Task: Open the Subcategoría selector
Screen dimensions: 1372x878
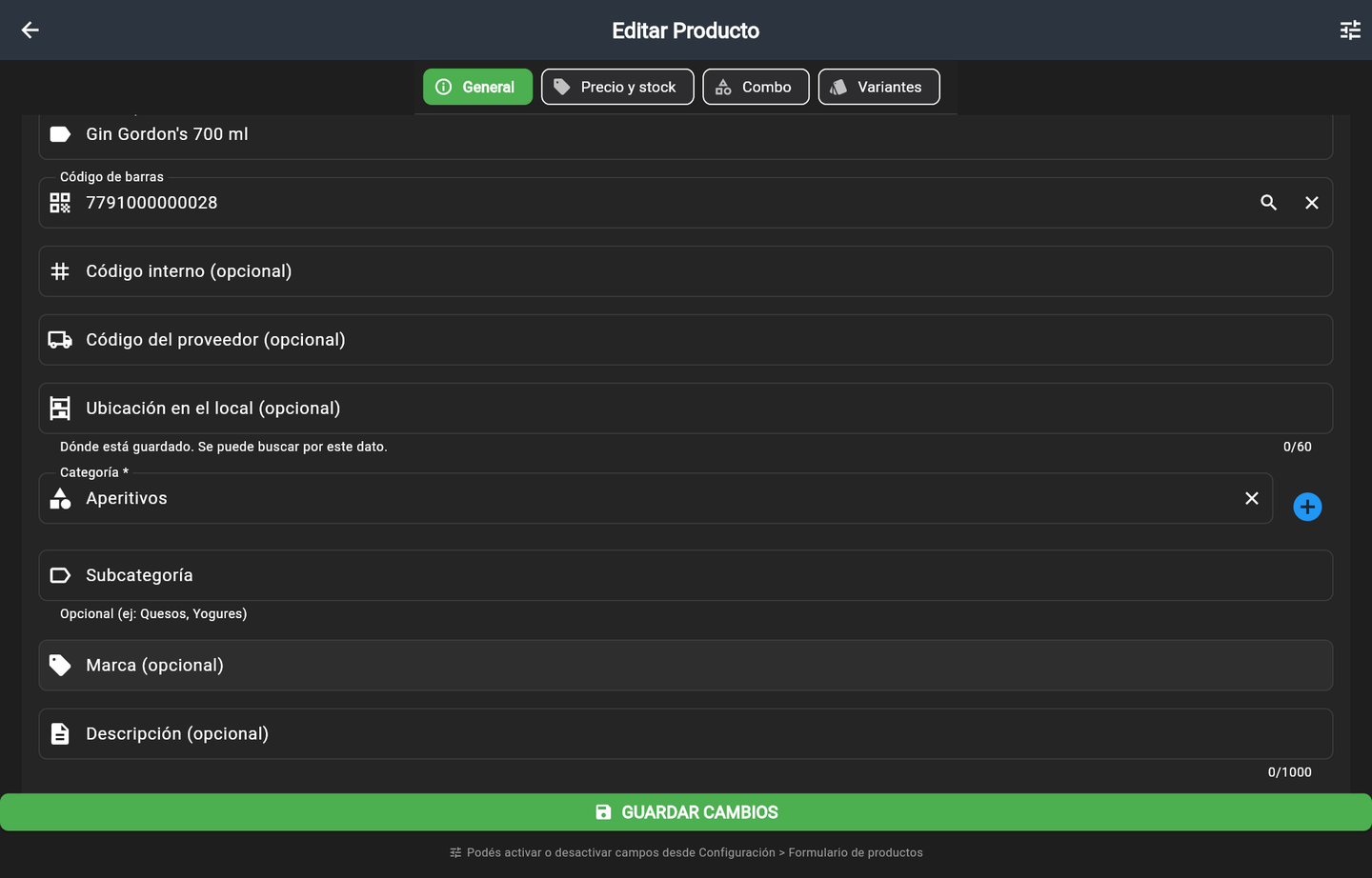Action: [685, 575]
